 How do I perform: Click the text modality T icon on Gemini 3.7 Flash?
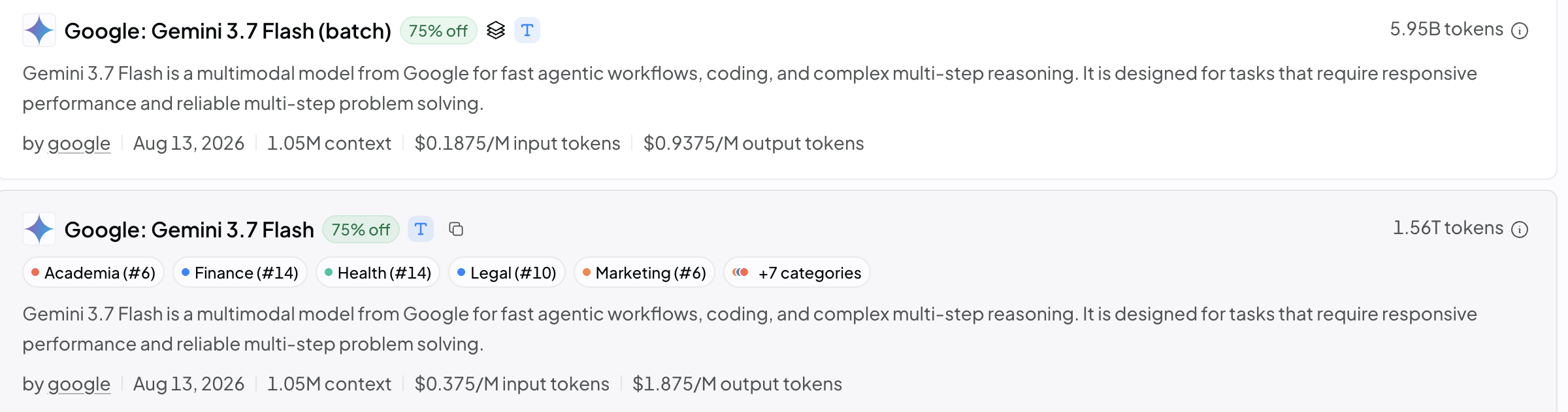coord(421,229)
